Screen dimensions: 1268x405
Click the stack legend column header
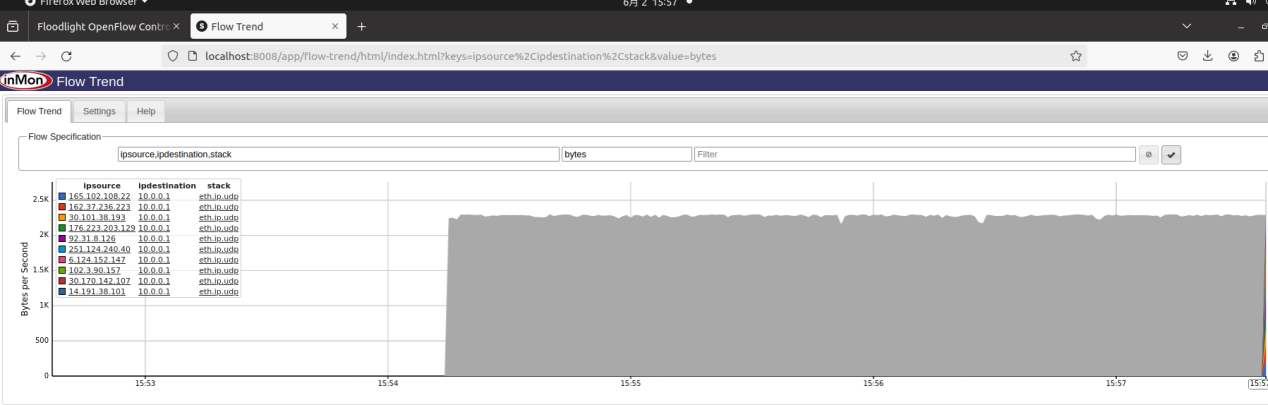point(218,186)
